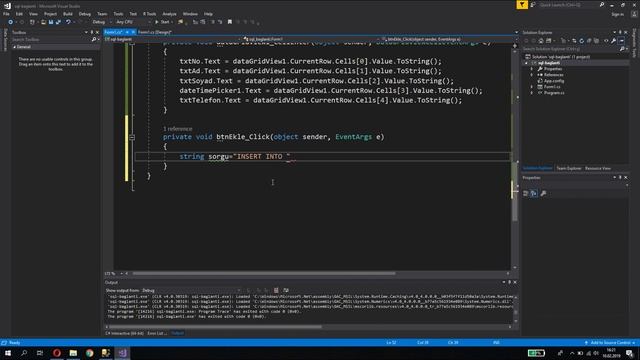The image size is (640, 360).
Task: Switch to the Resource View tab
Action: (598, 169)
